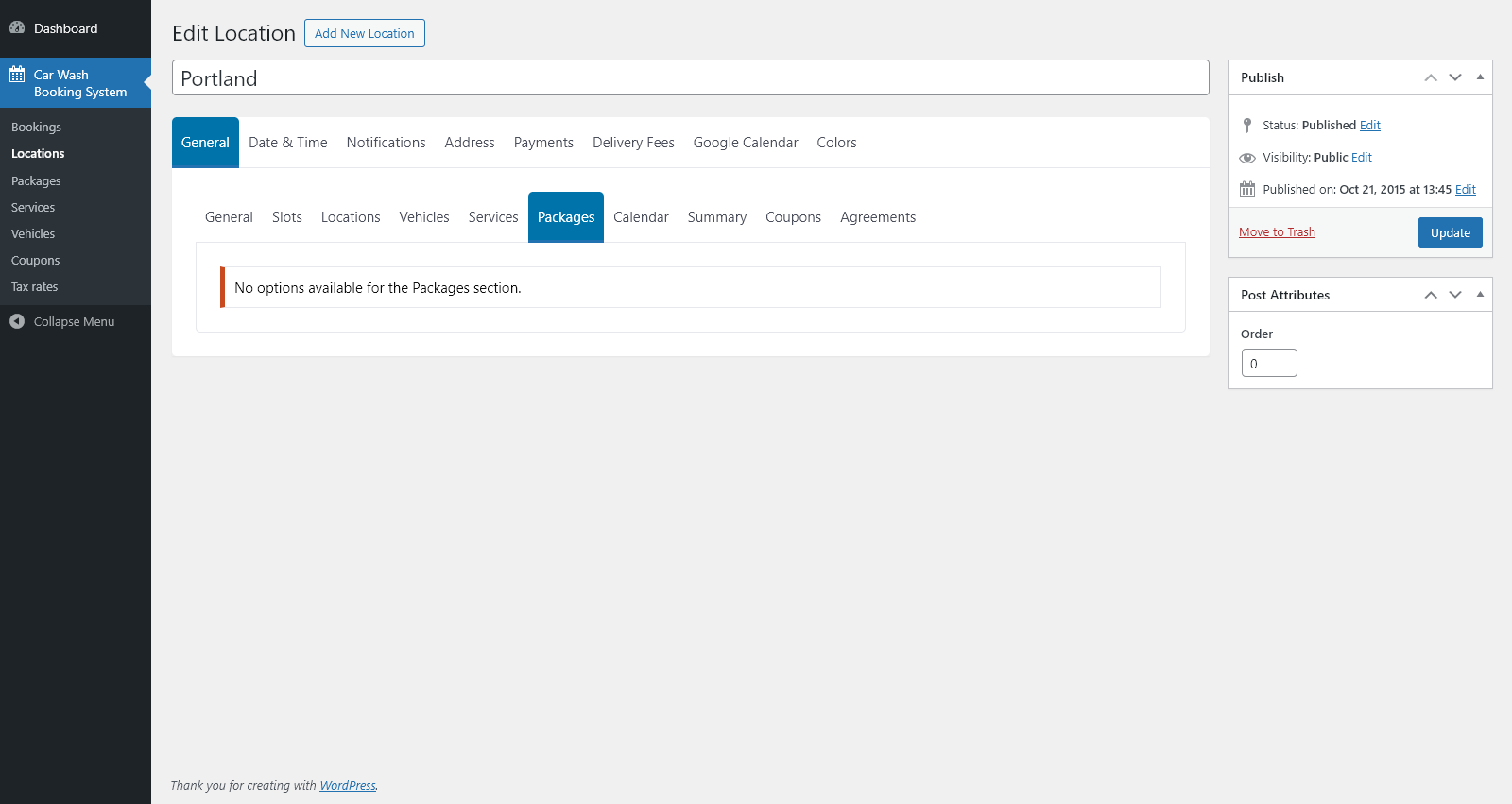
Task: Click the Portland title input field
Action: click(x=691, y=77)
